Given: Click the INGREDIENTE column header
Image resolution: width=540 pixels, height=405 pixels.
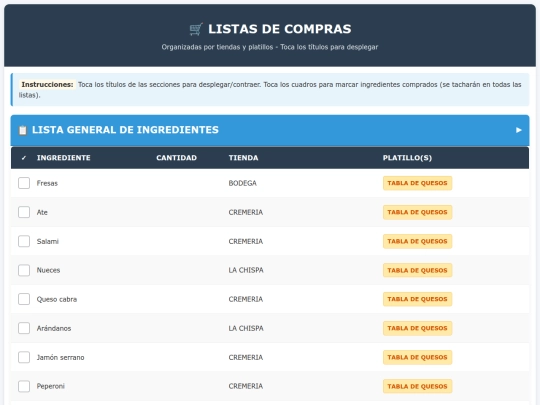Looking at the screenshot, I should pyautogui.click(x=64, y=158).
